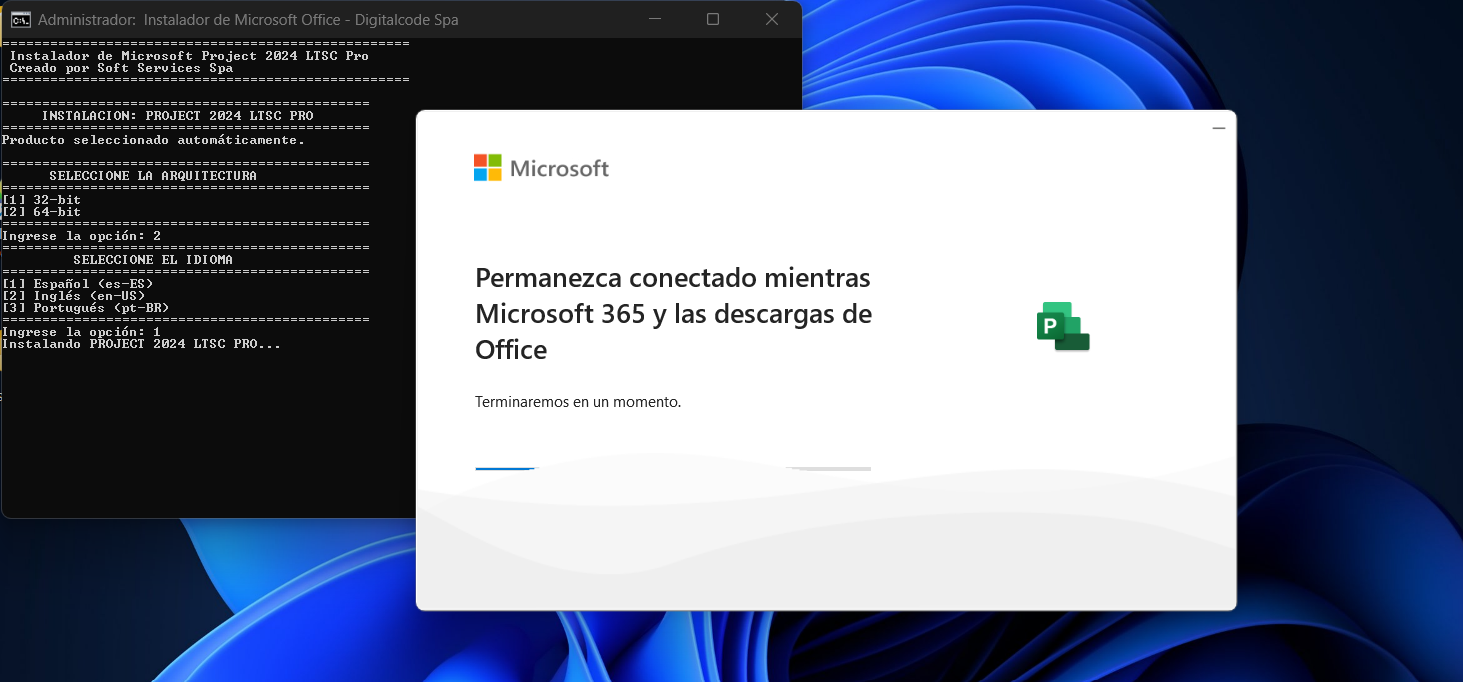Minimize the command prompt window
The image size is (1463, 682).
655,19
